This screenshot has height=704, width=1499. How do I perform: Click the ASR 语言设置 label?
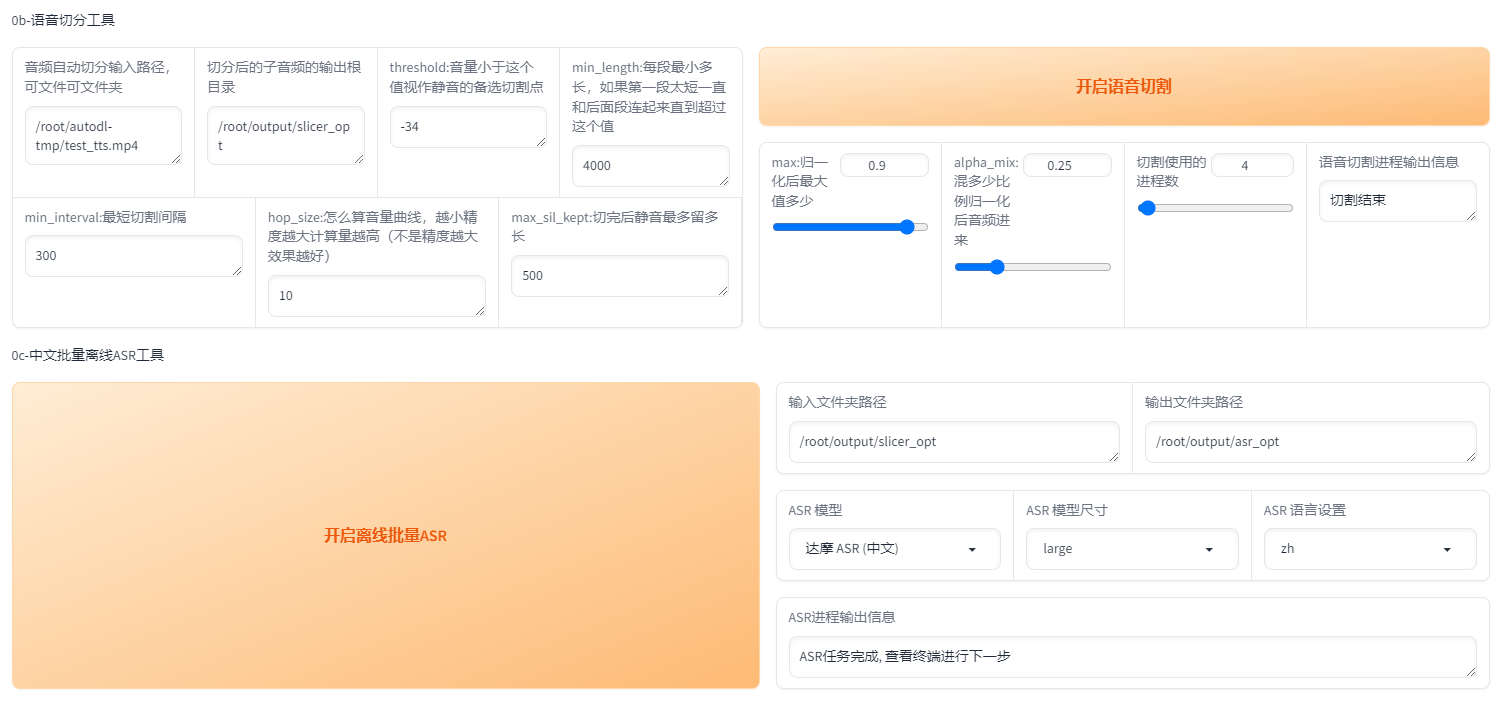point(1305,510)
